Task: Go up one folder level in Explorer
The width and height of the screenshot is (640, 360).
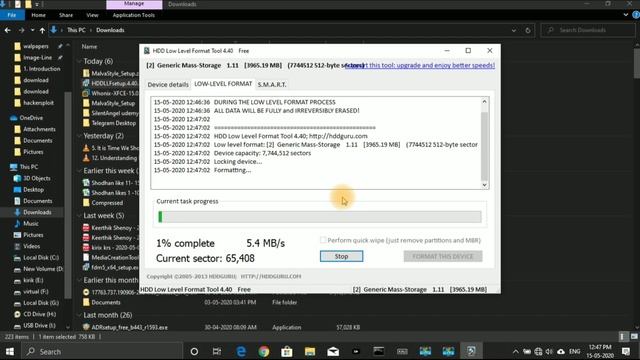Action: (42, 30)
